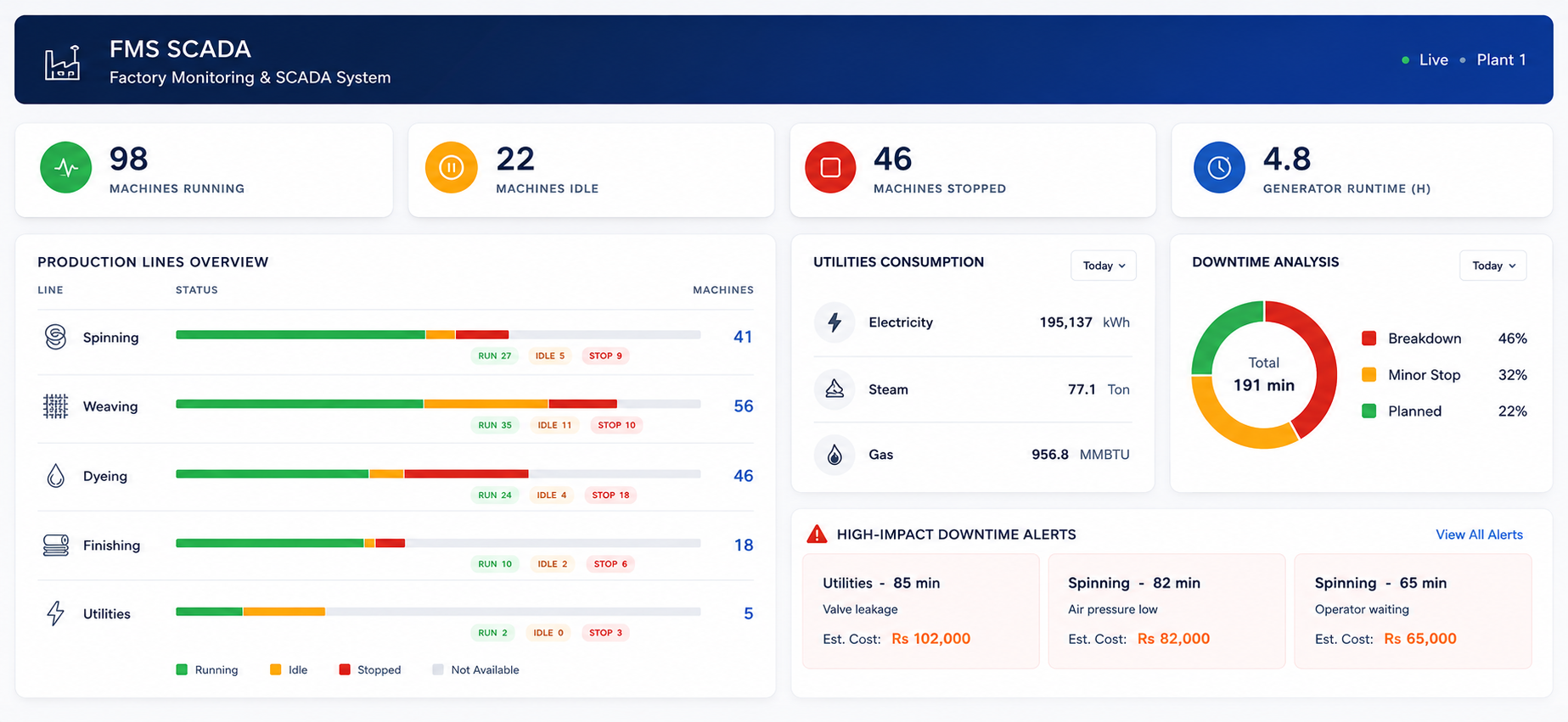Image resolution: width=1568 pixels, height=722 pixels.
Task: Click the orange Minor Stop legend swatch
Action: [x=1368, y=374]
